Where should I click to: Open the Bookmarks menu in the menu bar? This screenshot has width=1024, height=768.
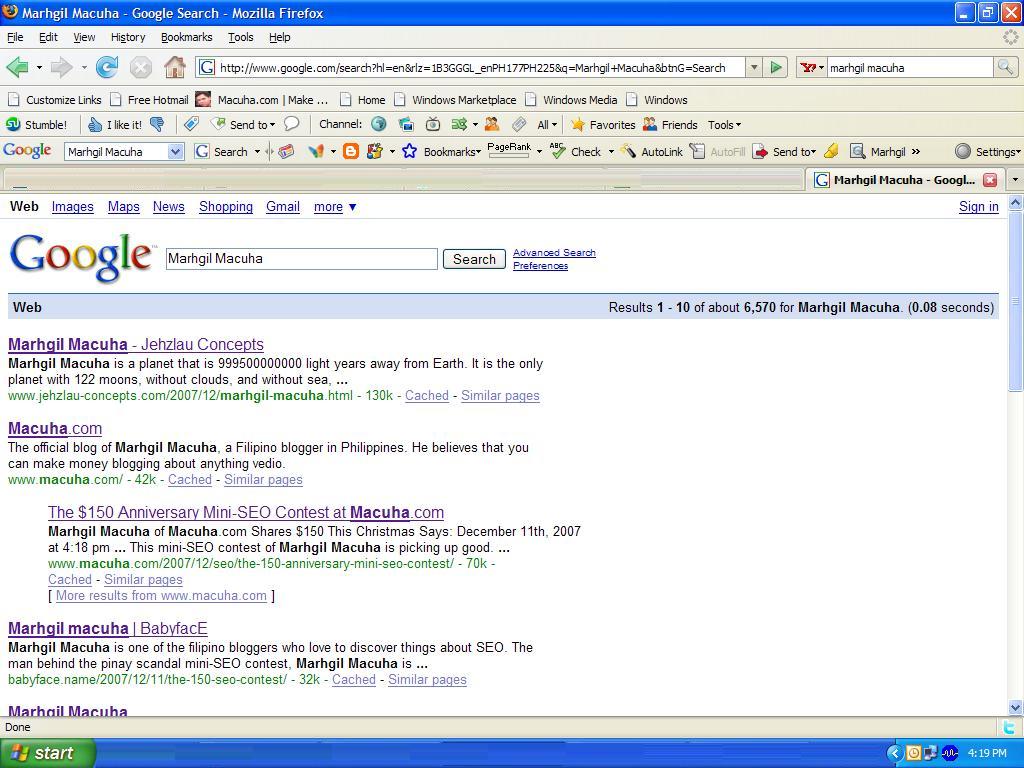pyautogui.click(x=187, y=37)
